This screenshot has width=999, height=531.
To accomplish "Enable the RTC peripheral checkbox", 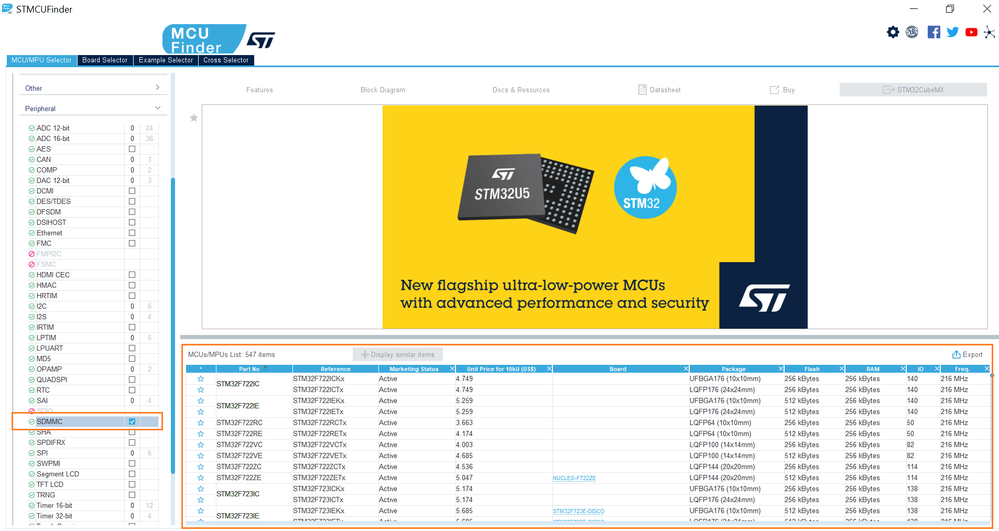I will 132,390.
